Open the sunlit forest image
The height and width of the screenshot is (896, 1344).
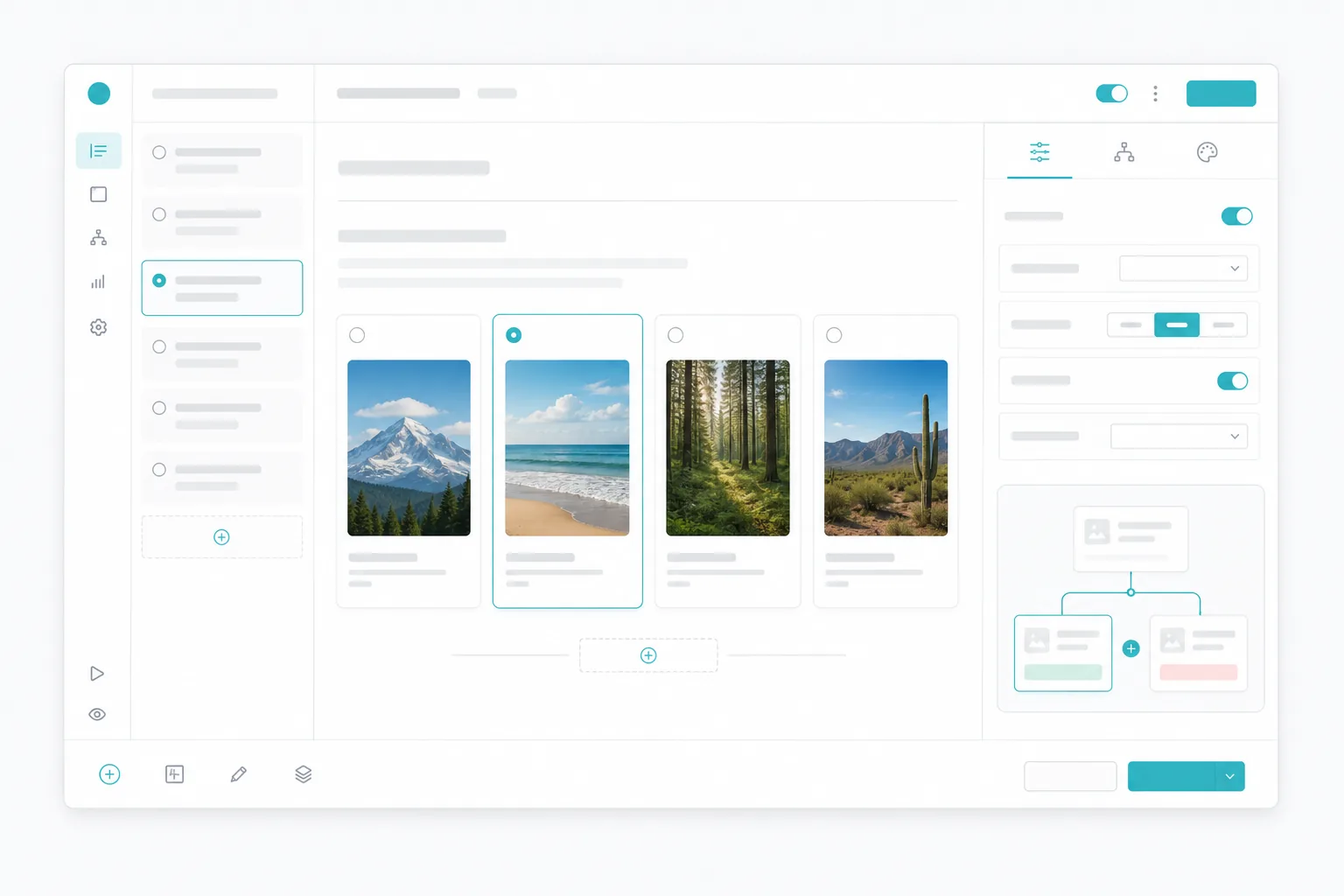click(728, 448)
